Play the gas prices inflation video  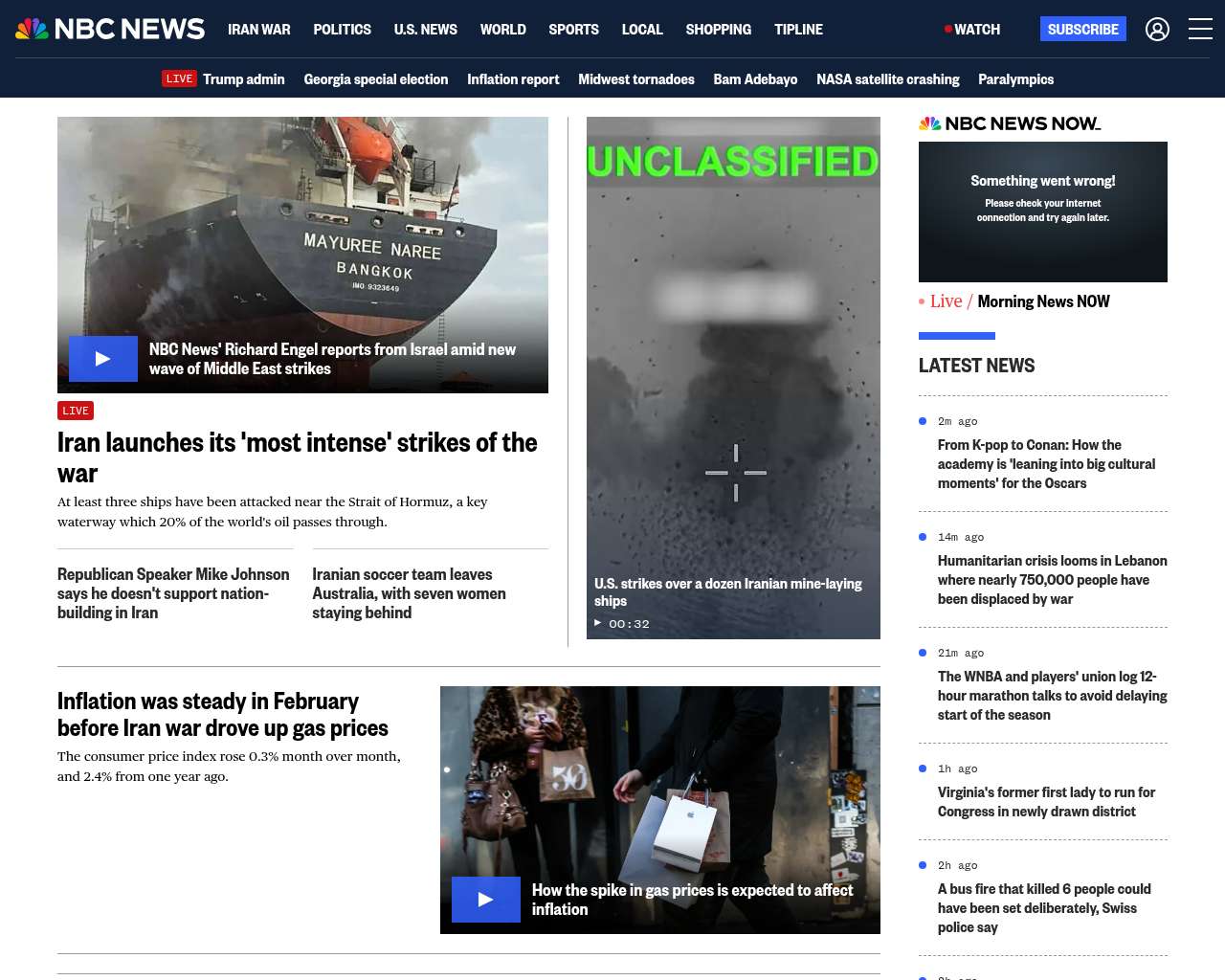coord(486,900)
